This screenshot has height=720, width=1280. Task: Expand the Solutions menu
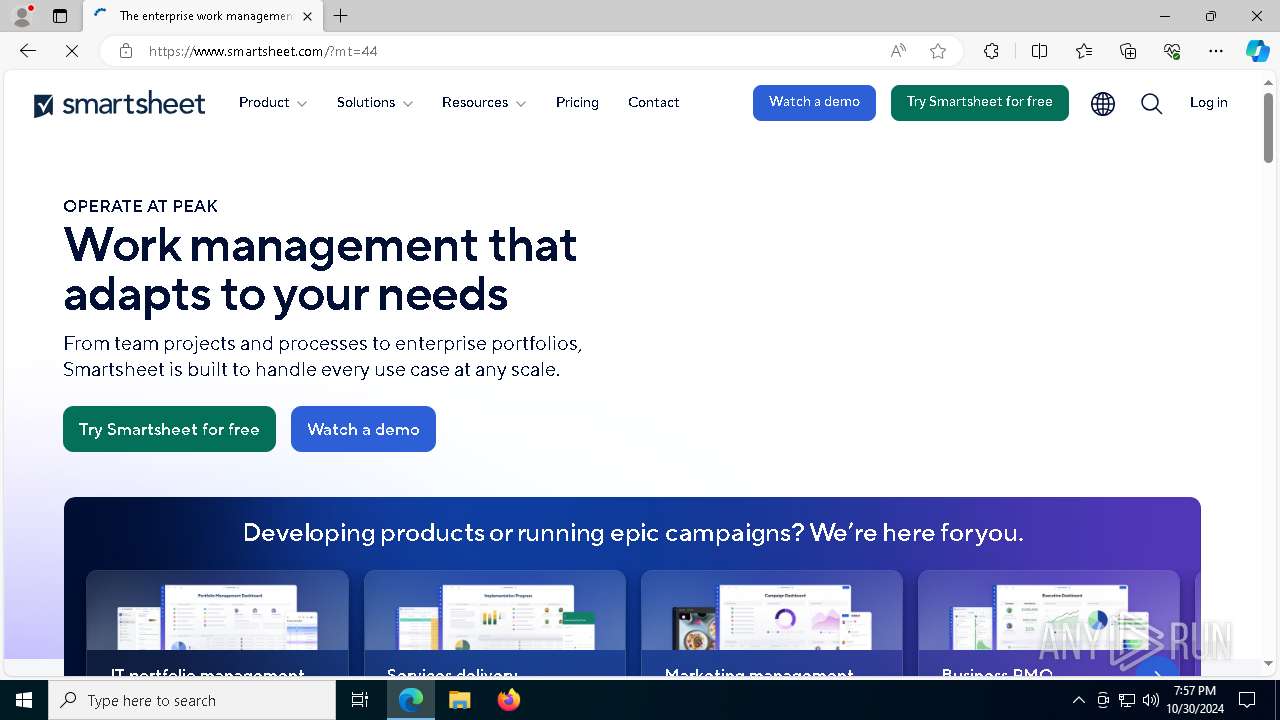[x=375, y=103]
